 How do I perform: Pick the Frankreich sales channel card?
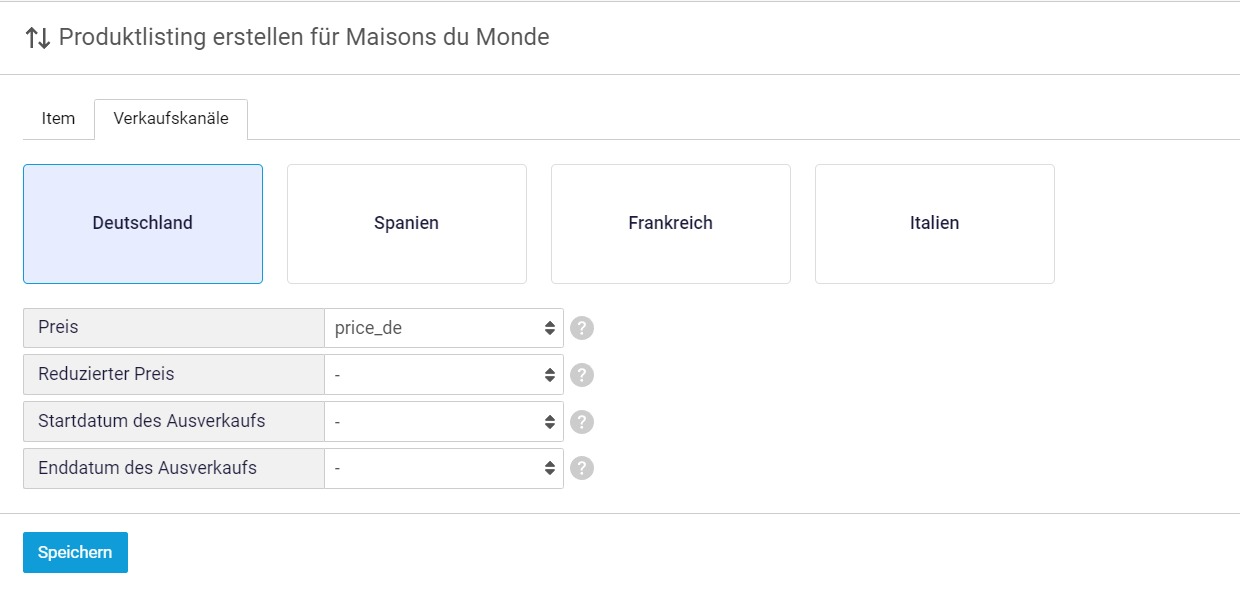click(671, 224)
